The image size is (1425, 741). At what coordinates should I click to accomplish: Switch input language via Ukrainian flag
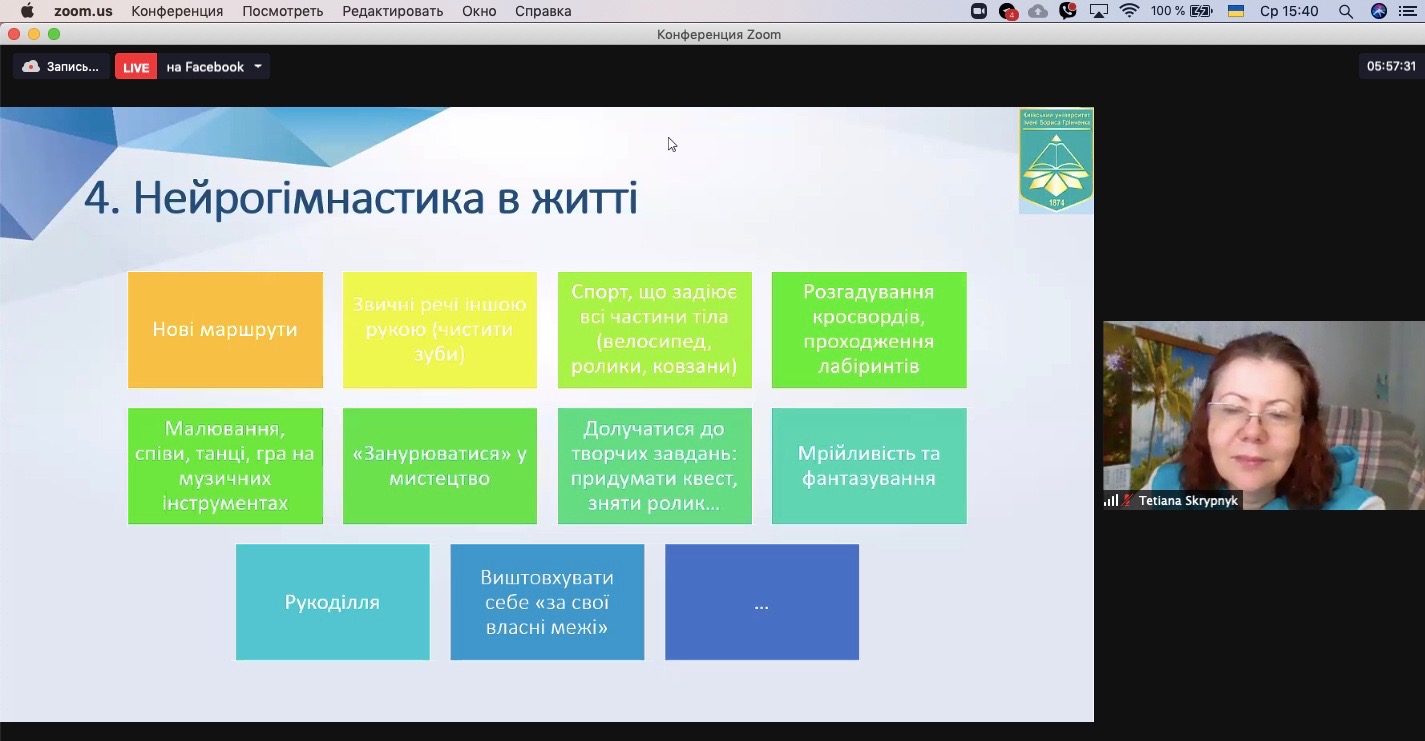click(x=1236, y=11)
